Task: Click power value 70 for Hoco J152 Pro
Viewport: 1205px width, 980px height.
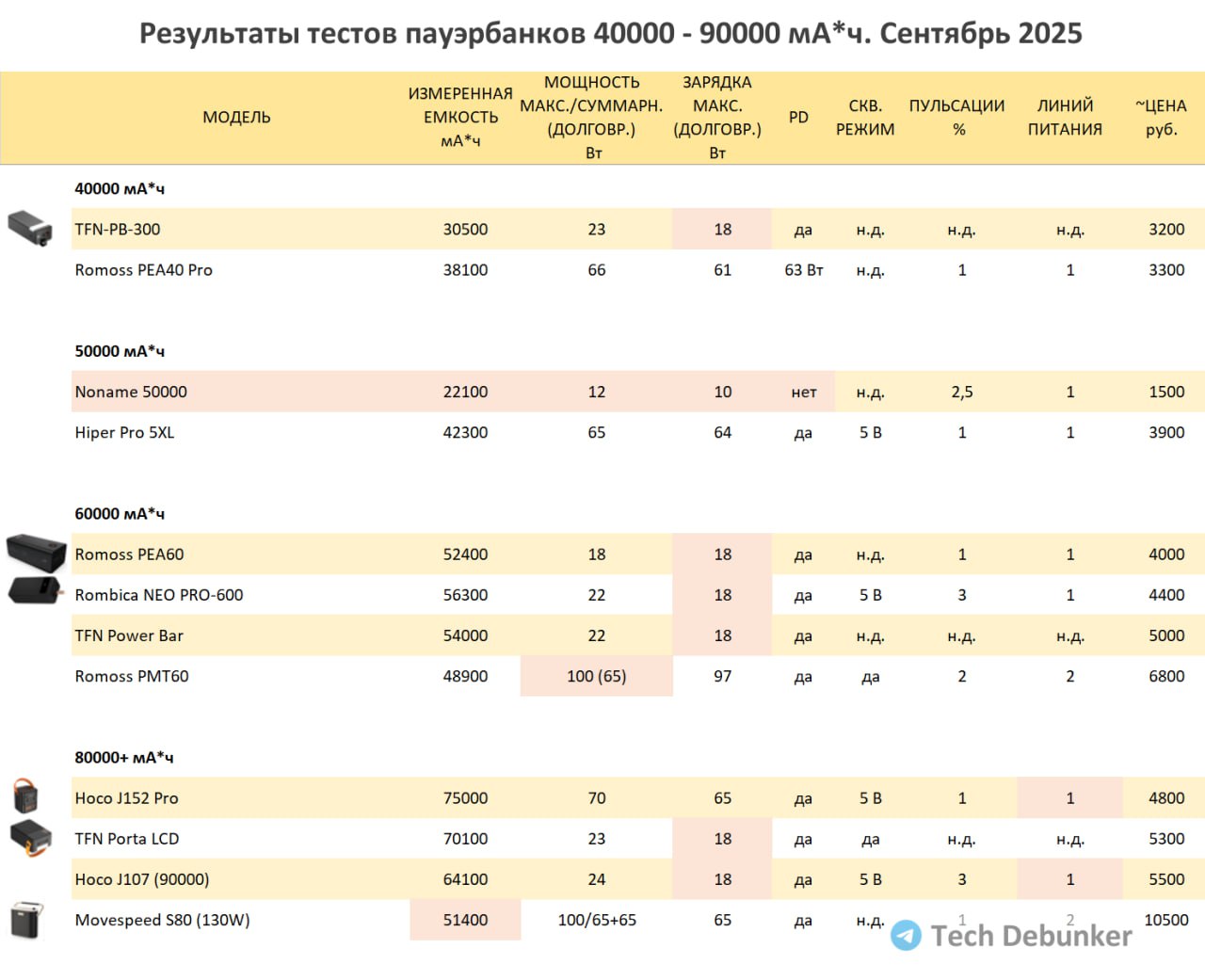Action: pyautogui.click(x=597, y=798)
